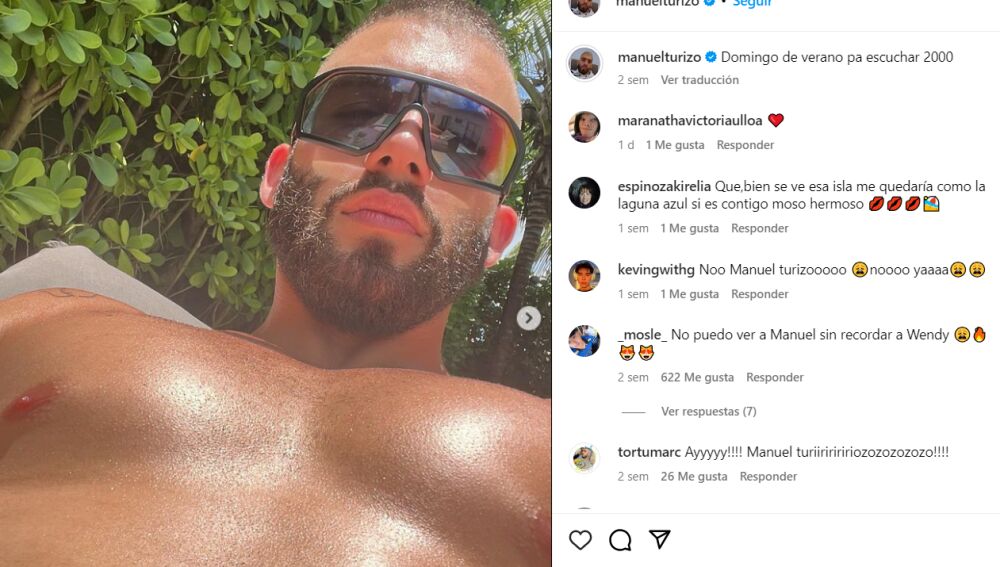This screenshot has width=1000, height=567.
Task: Open _mosle_ profile avatar
Action: click(584, 341)
